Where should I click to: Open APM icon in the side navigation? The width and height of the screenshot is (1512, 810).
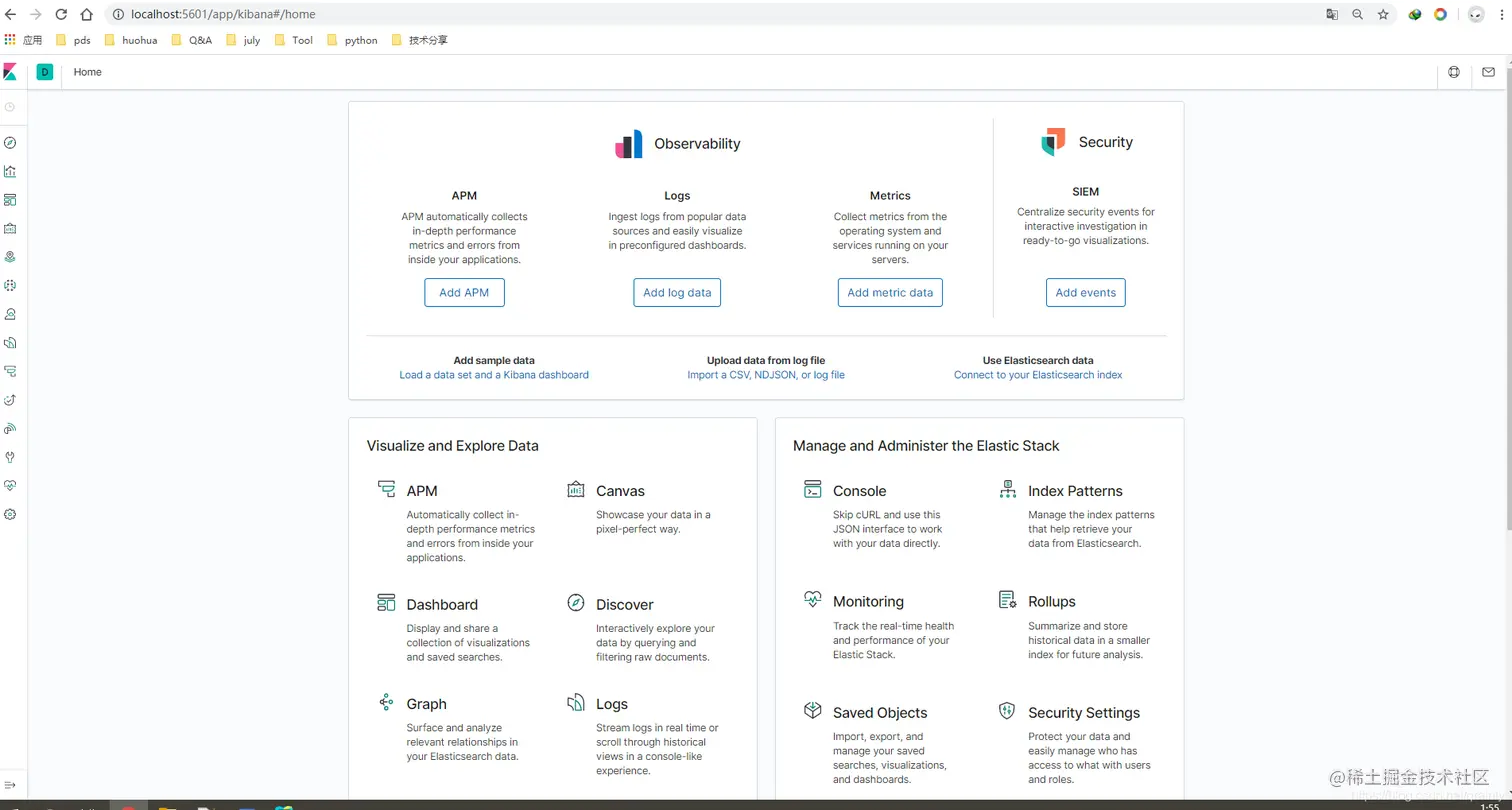(x=10, y=371)
